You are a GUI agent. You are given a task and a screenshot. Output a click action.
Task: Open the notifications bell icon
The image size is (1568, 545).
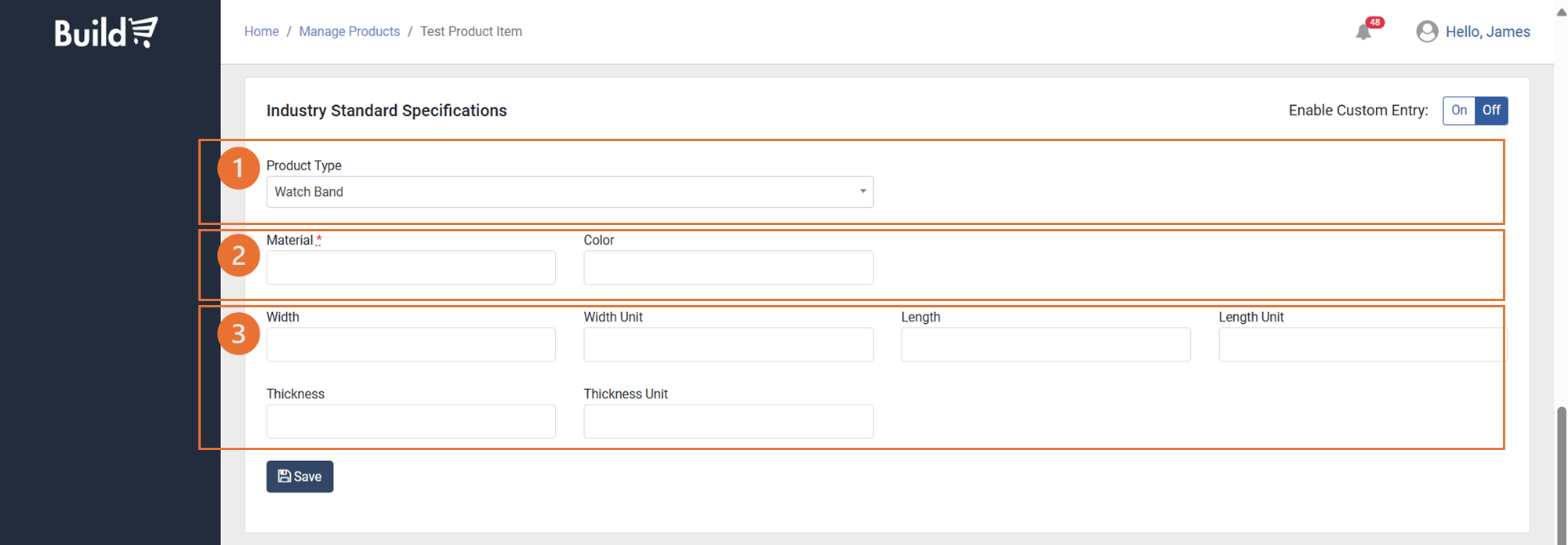[1363, 32]
